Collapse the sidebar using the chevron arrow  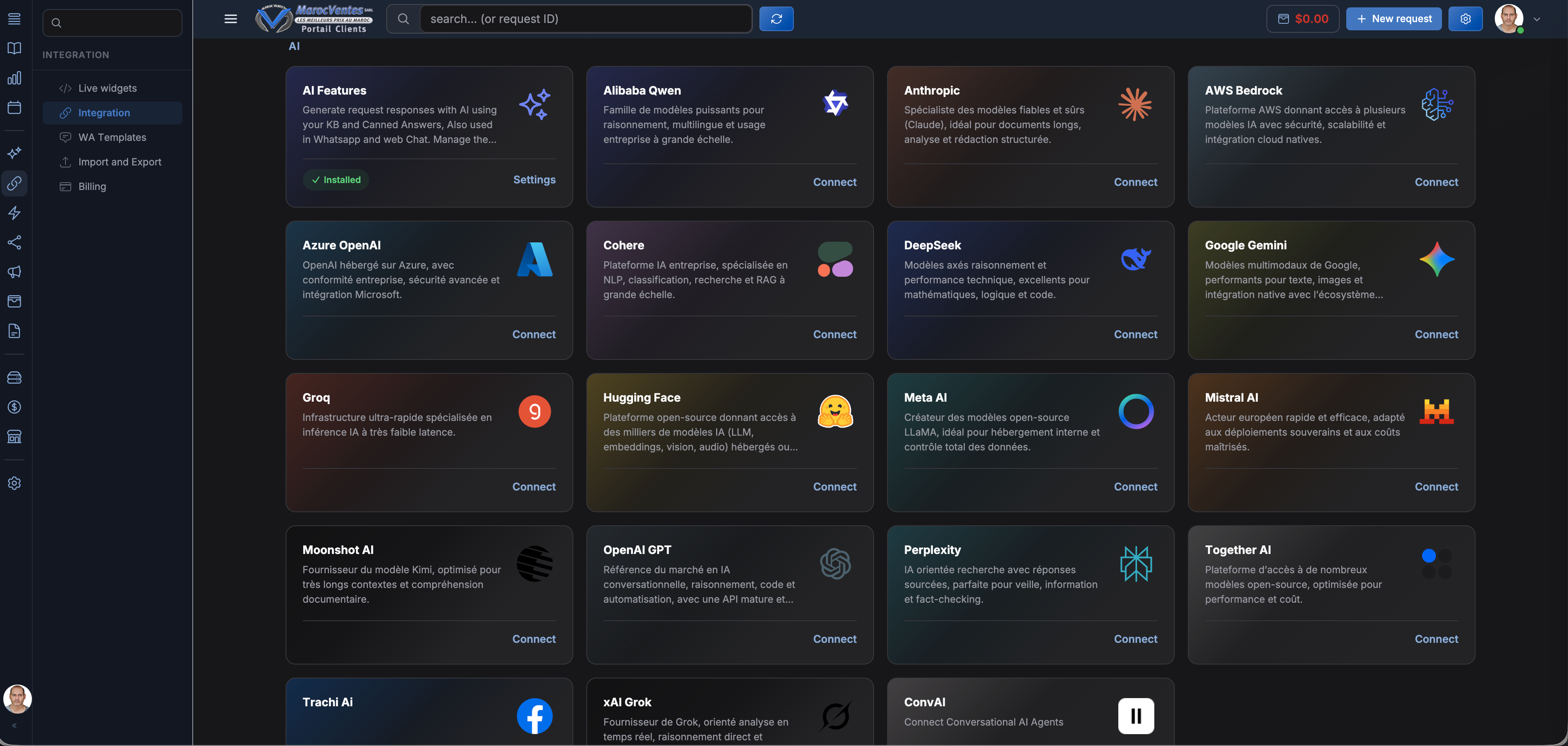14,725
